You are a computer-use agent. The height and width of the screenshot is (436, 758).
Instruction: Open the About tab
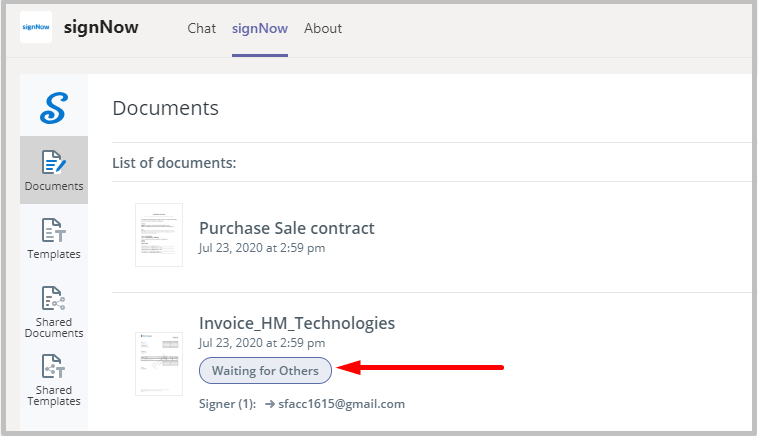tap(323, 29)
